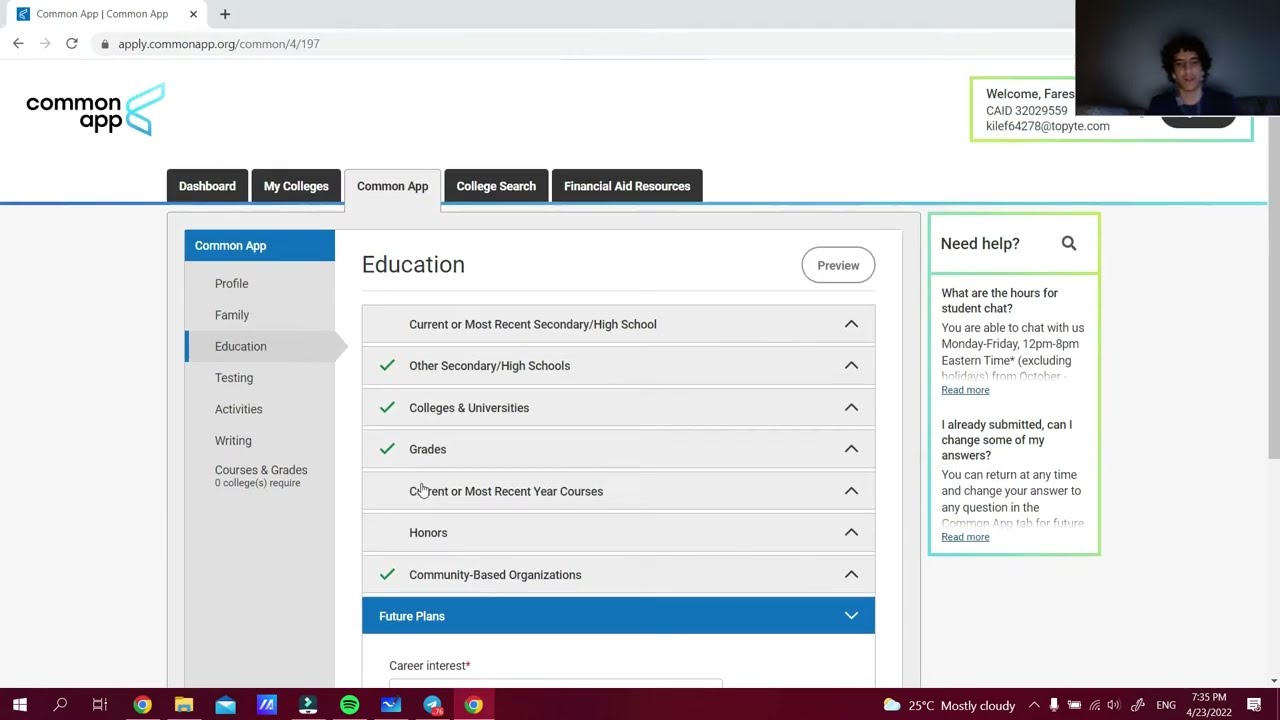This screenshot has width=1280, height=720.
Task: Toggle the Community-Based Organizations section chevron
Action: 851,574
